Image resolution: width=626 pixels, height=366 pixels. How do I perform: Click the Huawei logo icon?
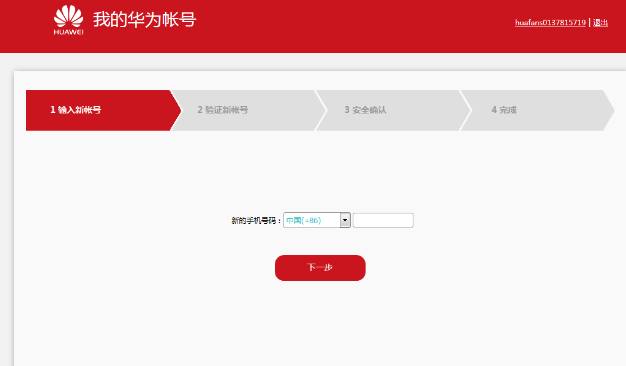coord(69,20)
